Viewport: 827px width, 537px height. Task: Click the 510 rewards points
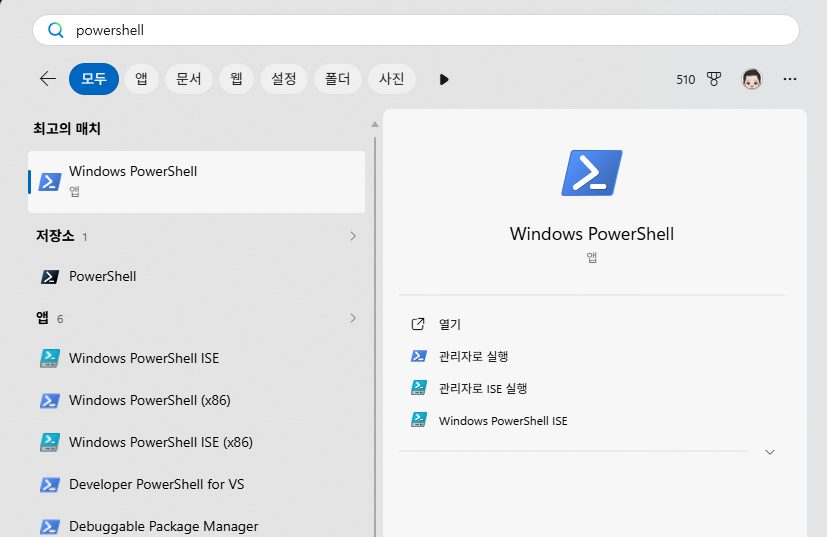(x=686, y=80)
